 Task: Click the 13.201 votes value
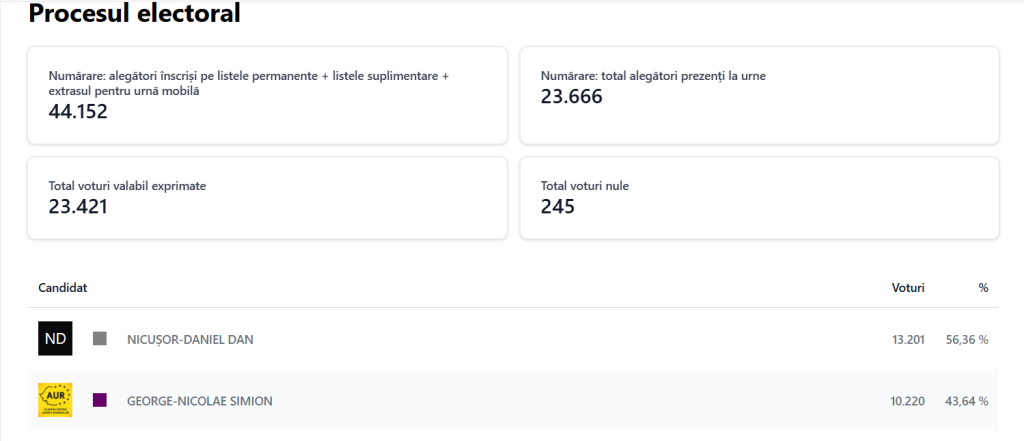[908, 340]
